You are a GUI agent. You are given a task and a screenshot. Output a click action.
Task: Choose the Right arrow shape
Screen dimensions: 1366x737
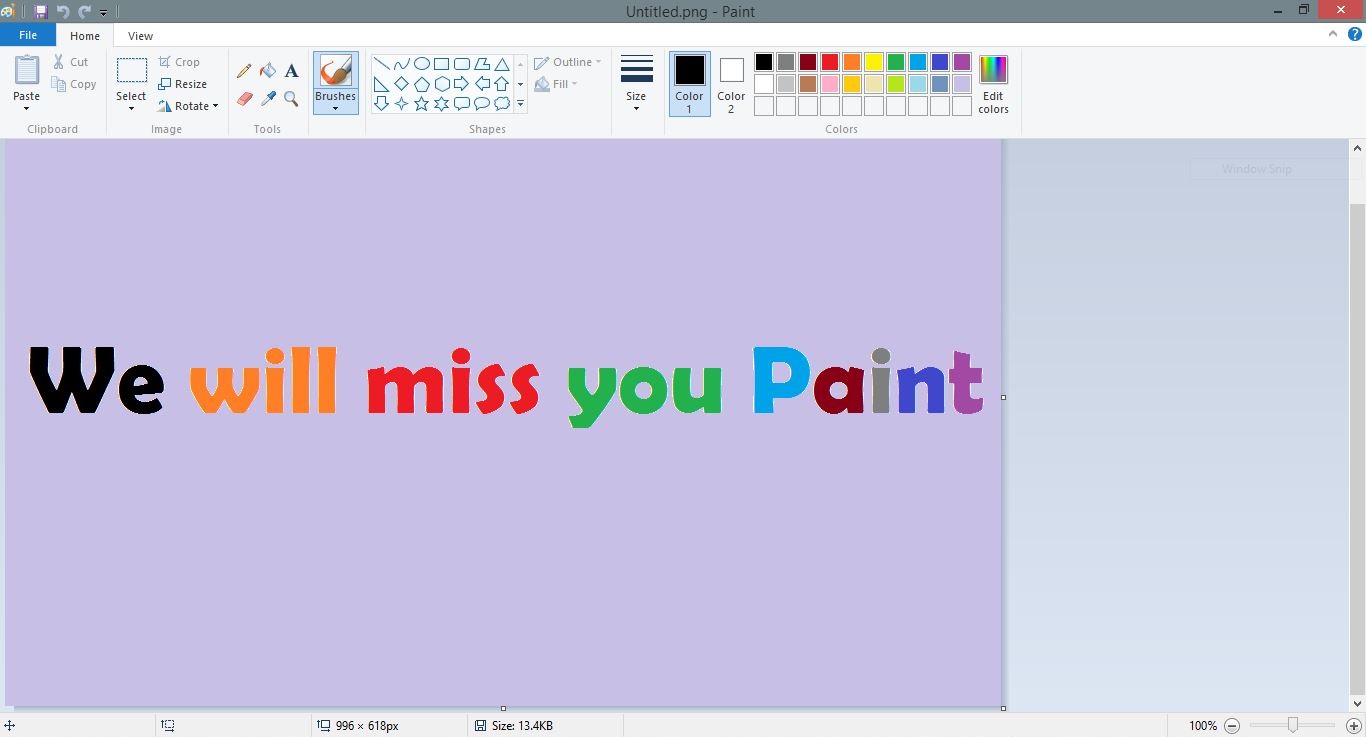pos(462,84)
